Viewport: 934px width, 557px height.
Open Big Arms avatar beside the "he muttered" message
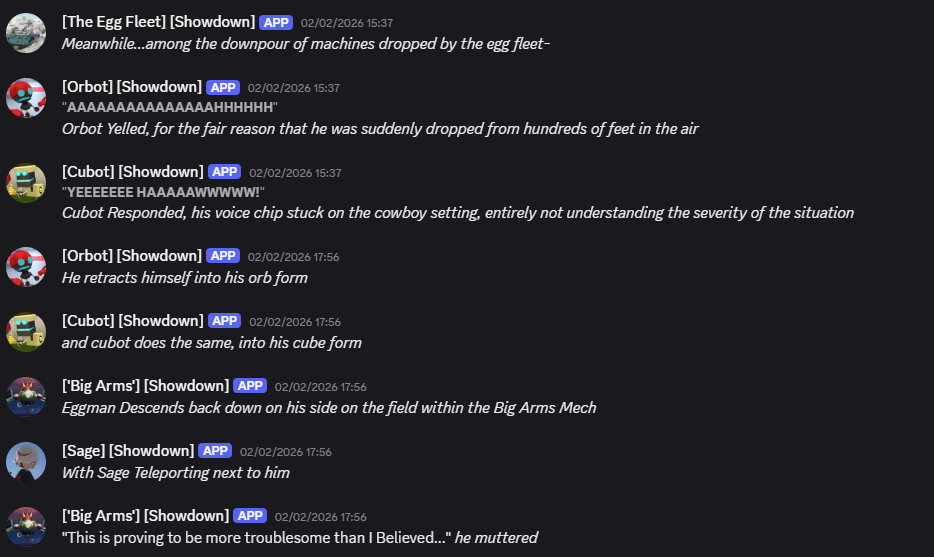point(26,527)
